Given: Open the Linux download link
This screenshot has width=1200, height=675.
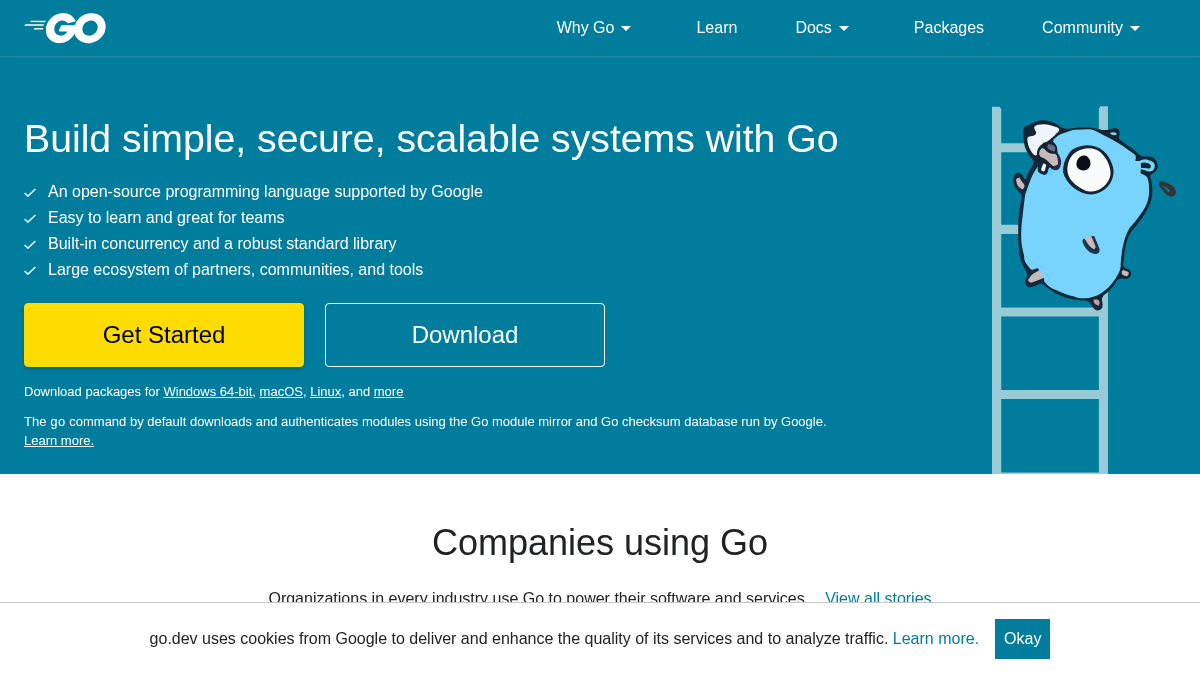Looking at the screenshot, I should pos(326,392).
